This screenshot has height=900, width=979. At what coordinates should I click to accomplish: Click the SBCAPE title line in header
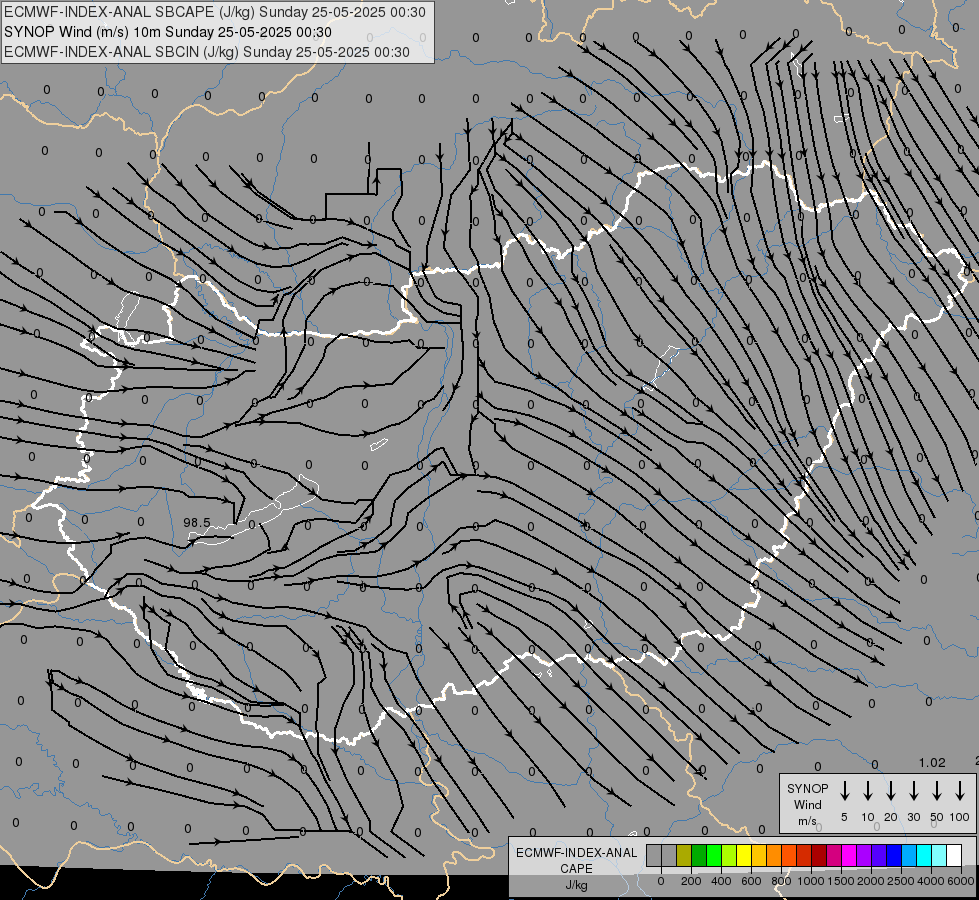click(x=215, y=12)
